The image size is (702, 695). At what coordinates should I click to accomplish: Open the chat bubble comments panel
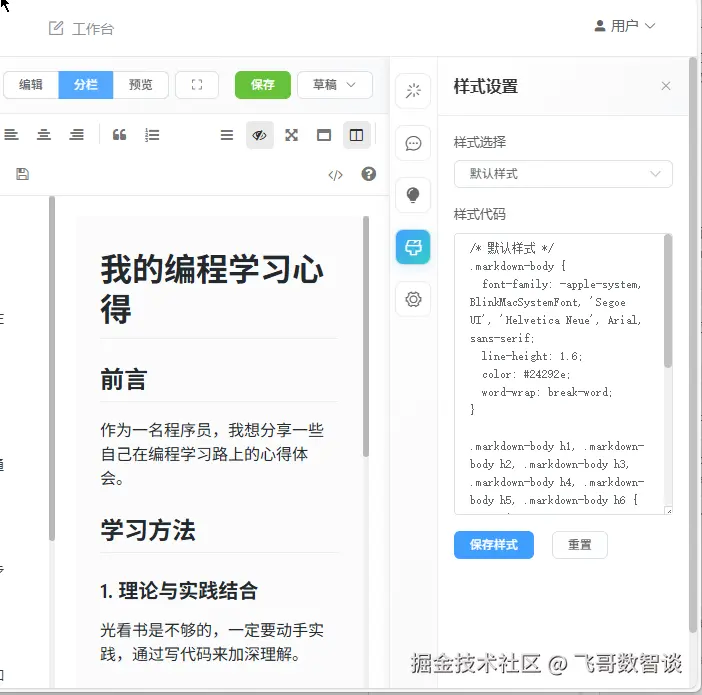point(413,143)
